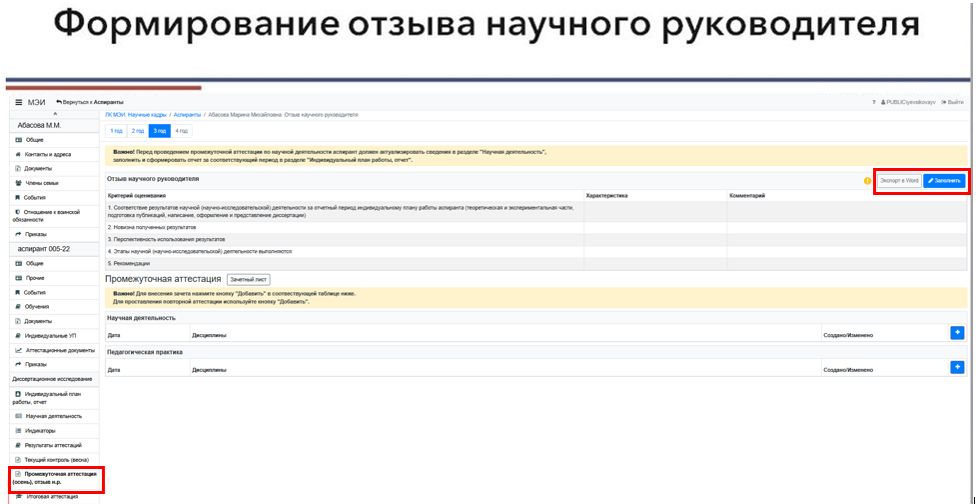The image size is (976, 504).
Task: Collapse the sidebar section with the up caret
Action: (55, 114)
